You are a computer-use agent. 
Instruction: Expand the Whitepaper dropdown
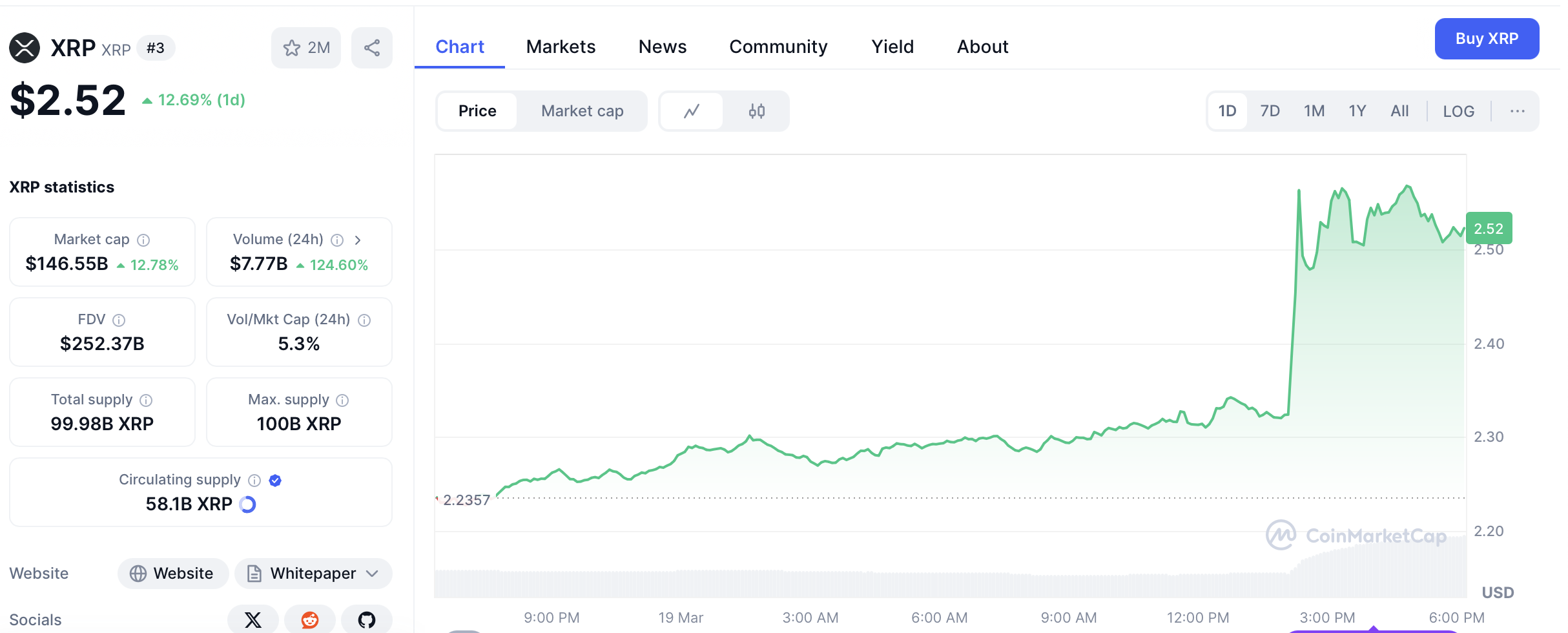click(x=372, y=574)
